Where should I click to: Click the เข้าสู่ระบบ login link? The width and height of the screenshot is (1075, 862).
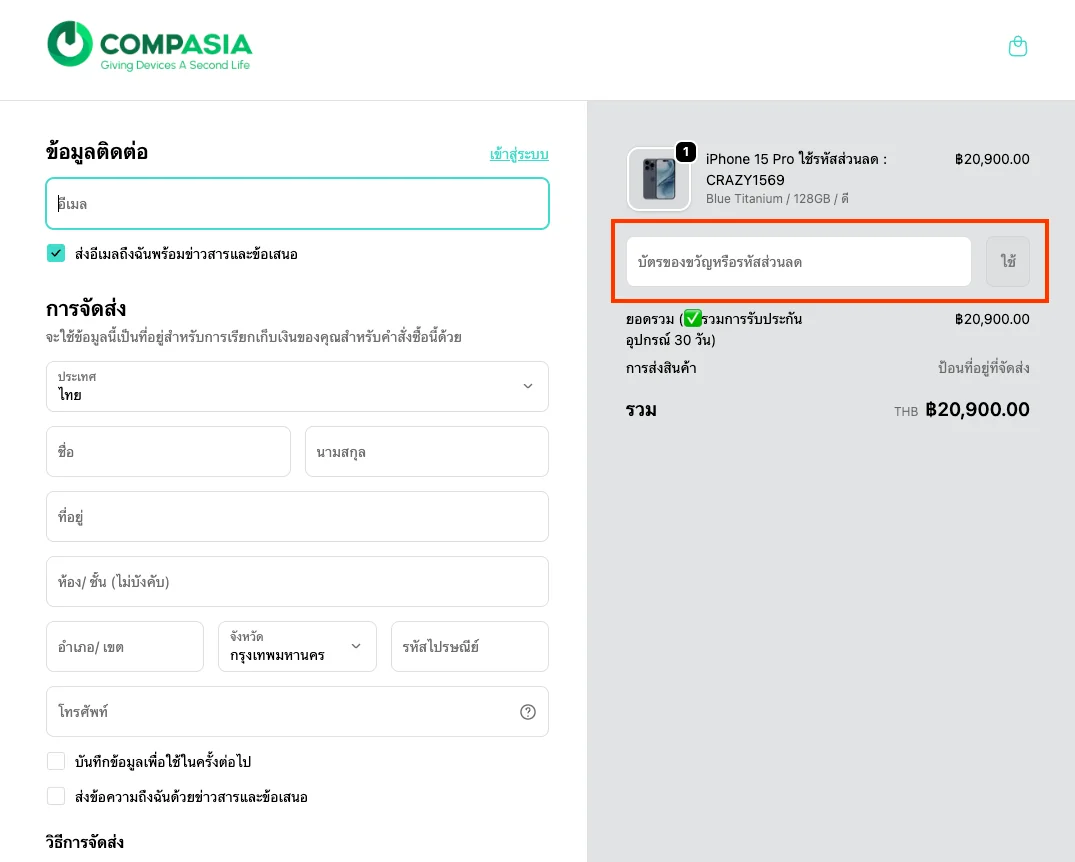(x=517, y=153)
